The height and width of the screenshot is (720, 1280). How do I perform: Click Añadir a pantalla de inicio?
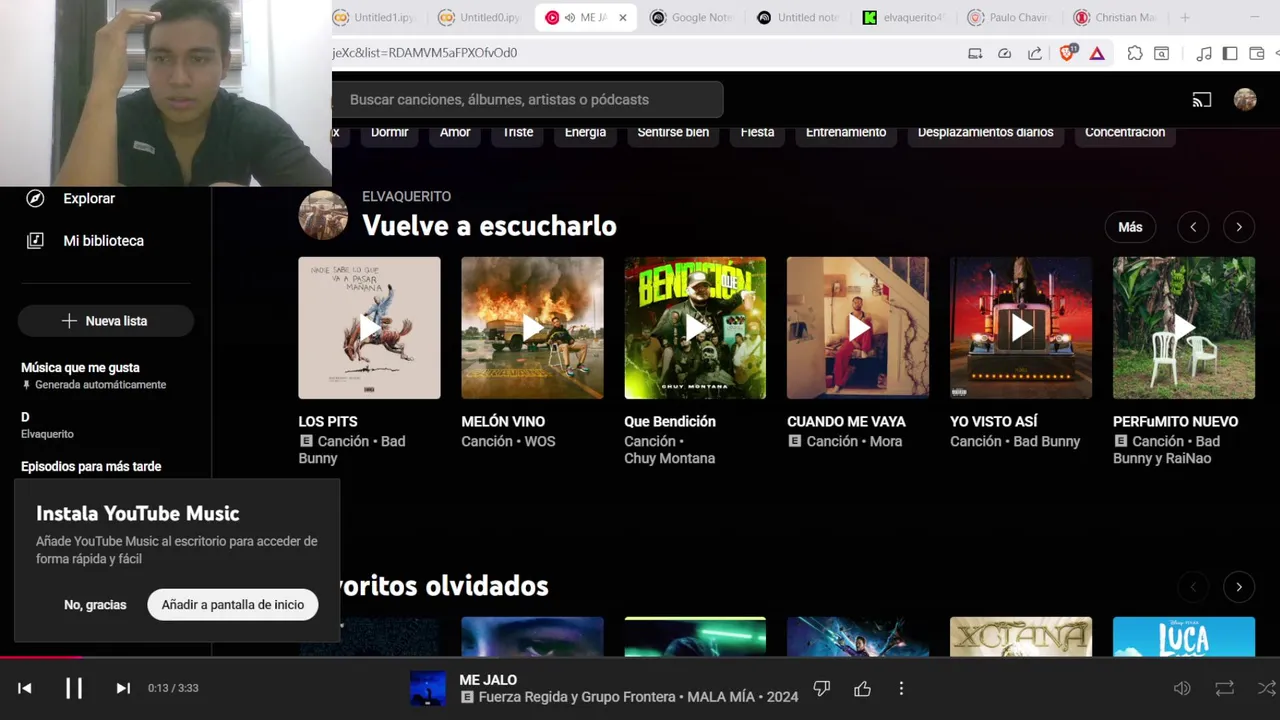click(233, 605)
